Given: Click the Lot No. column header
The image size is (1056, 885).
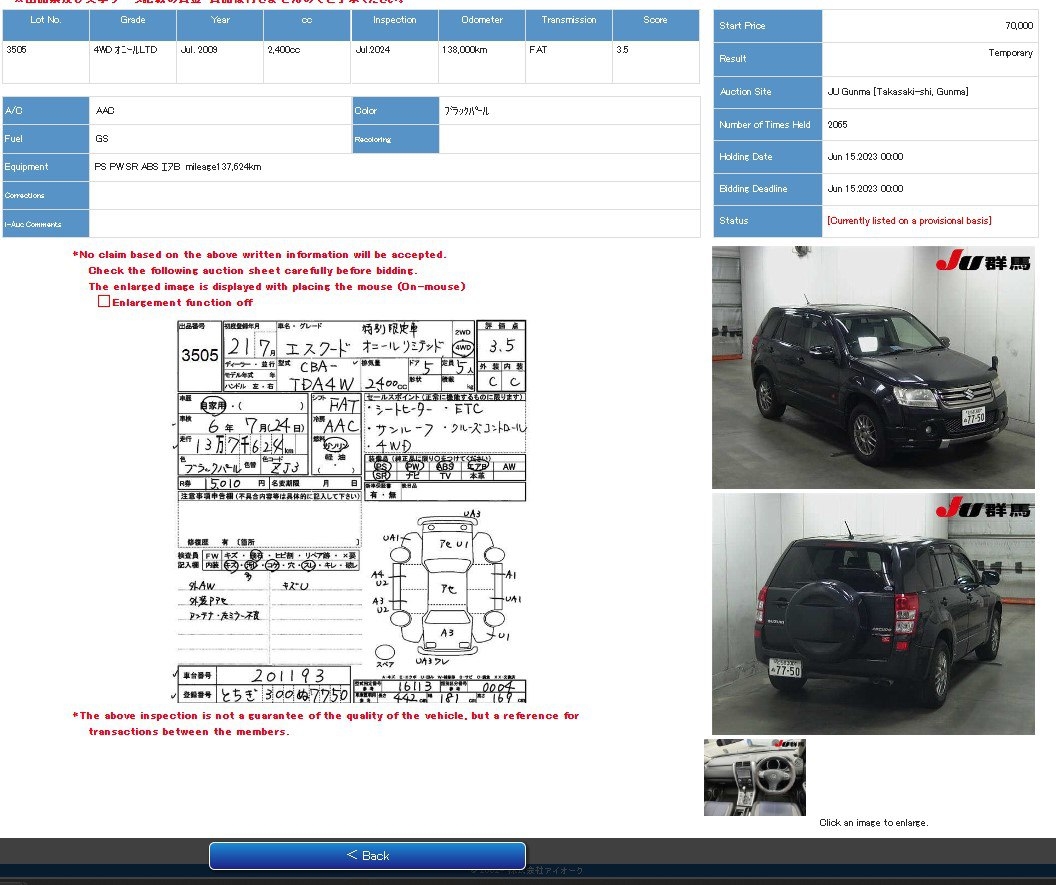Looking at the screenshot, I should pyautogui.click(x=46, y=20).
